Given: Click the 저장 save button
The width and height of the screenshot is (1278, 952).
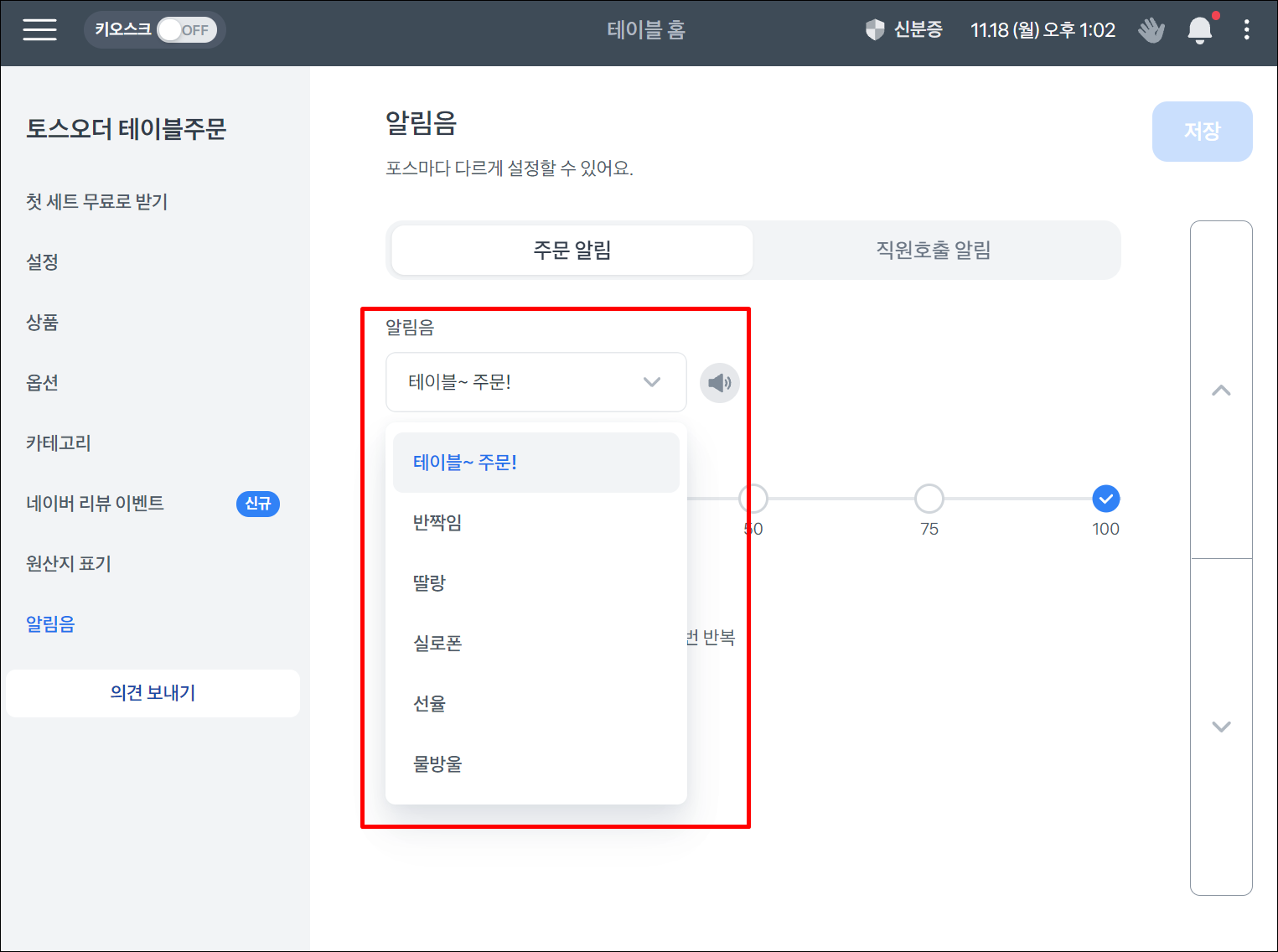Looking at the screenshot, I should click(x=1201, y=132).
